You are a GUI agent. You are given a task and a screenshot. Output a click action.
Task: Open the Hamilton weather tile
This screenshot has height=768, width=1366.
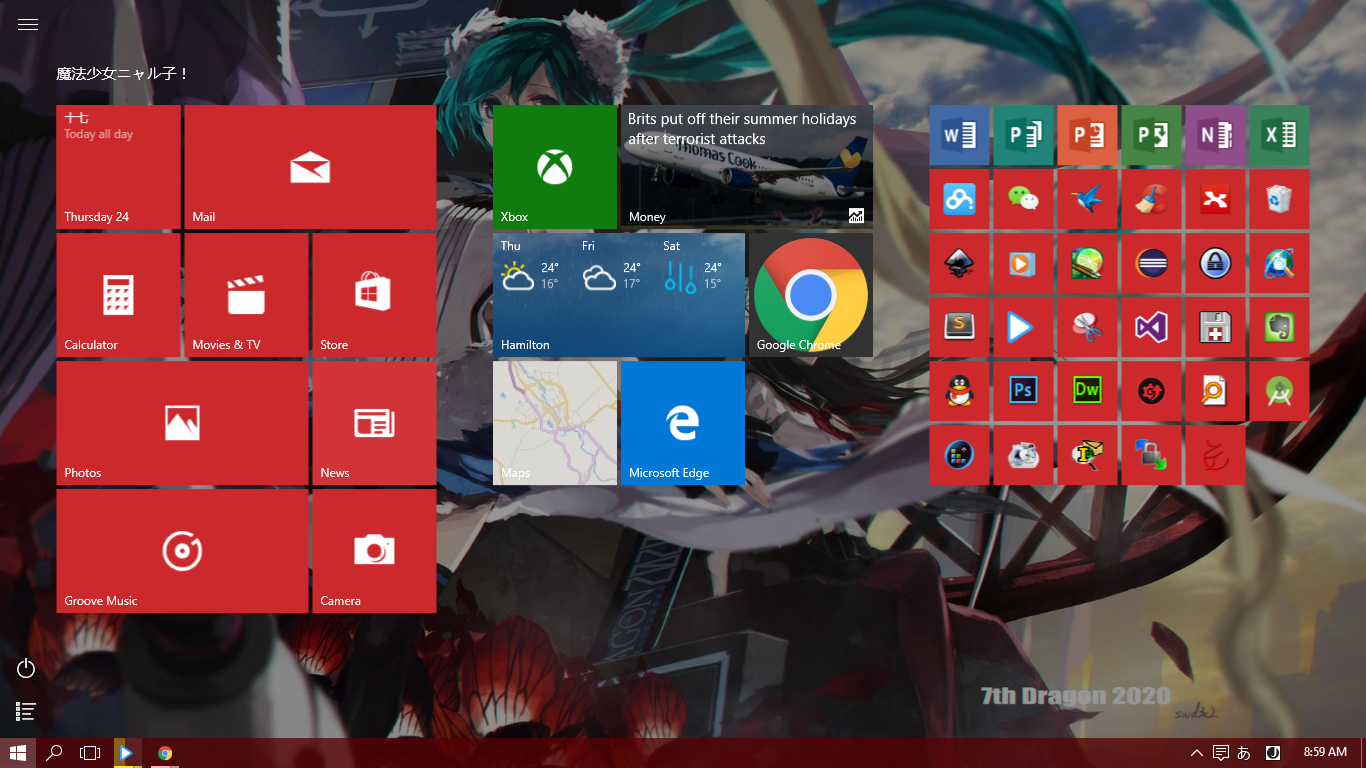click(x=619, y=295)
